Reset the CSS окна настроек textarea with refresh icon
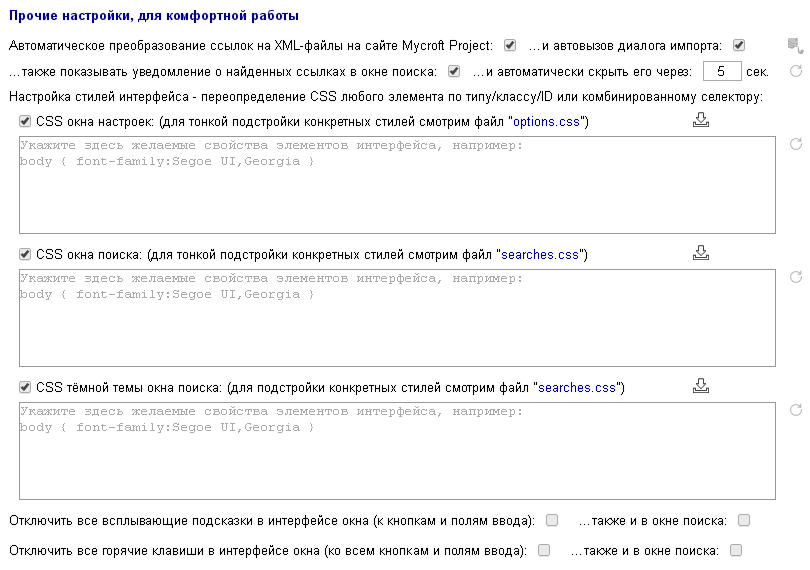This screenshot has height=570, width=810. 796,144
